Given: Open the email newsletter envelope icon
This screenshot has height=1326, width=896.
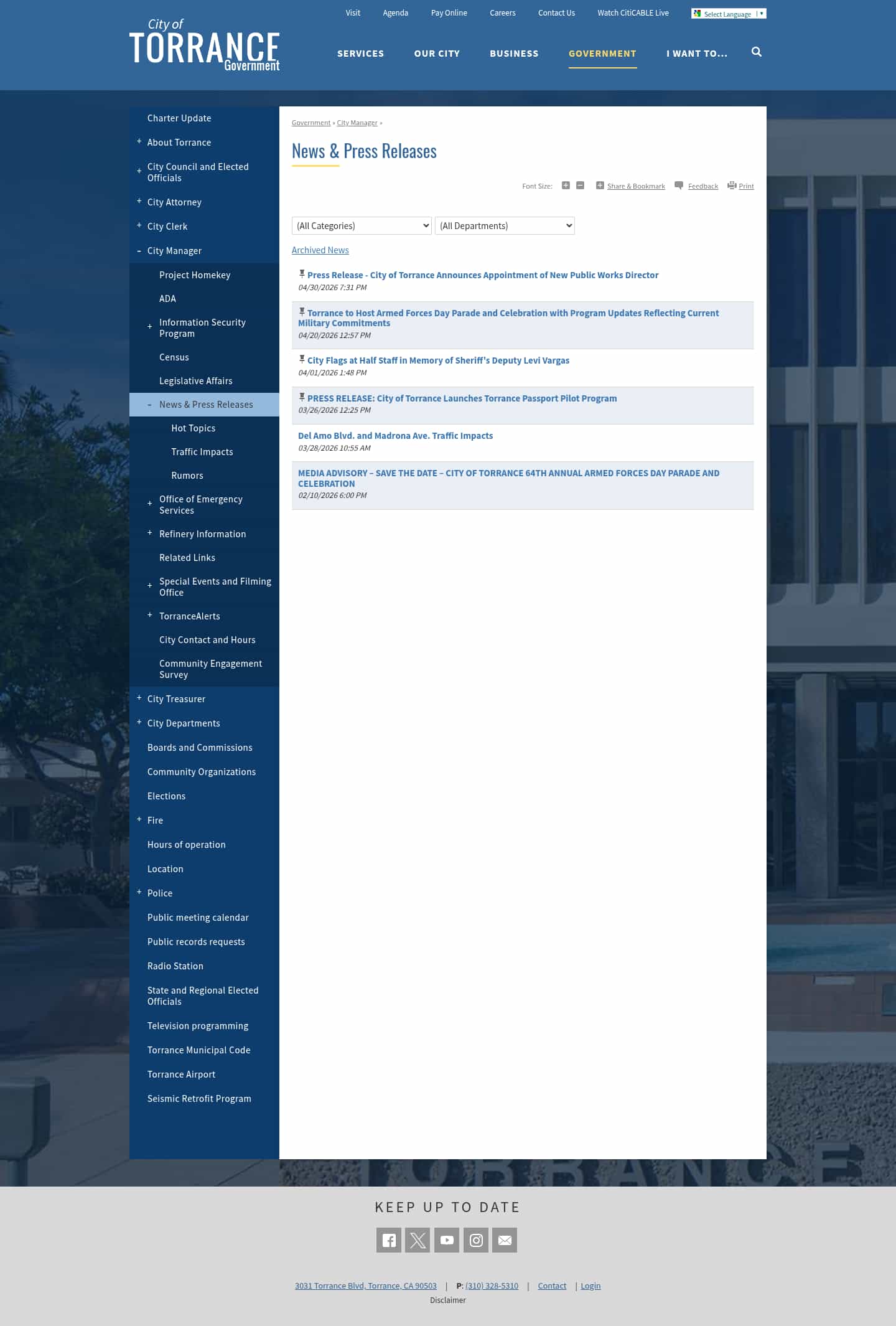Looking at the screenshot, I should click(x=505, y=1240).
